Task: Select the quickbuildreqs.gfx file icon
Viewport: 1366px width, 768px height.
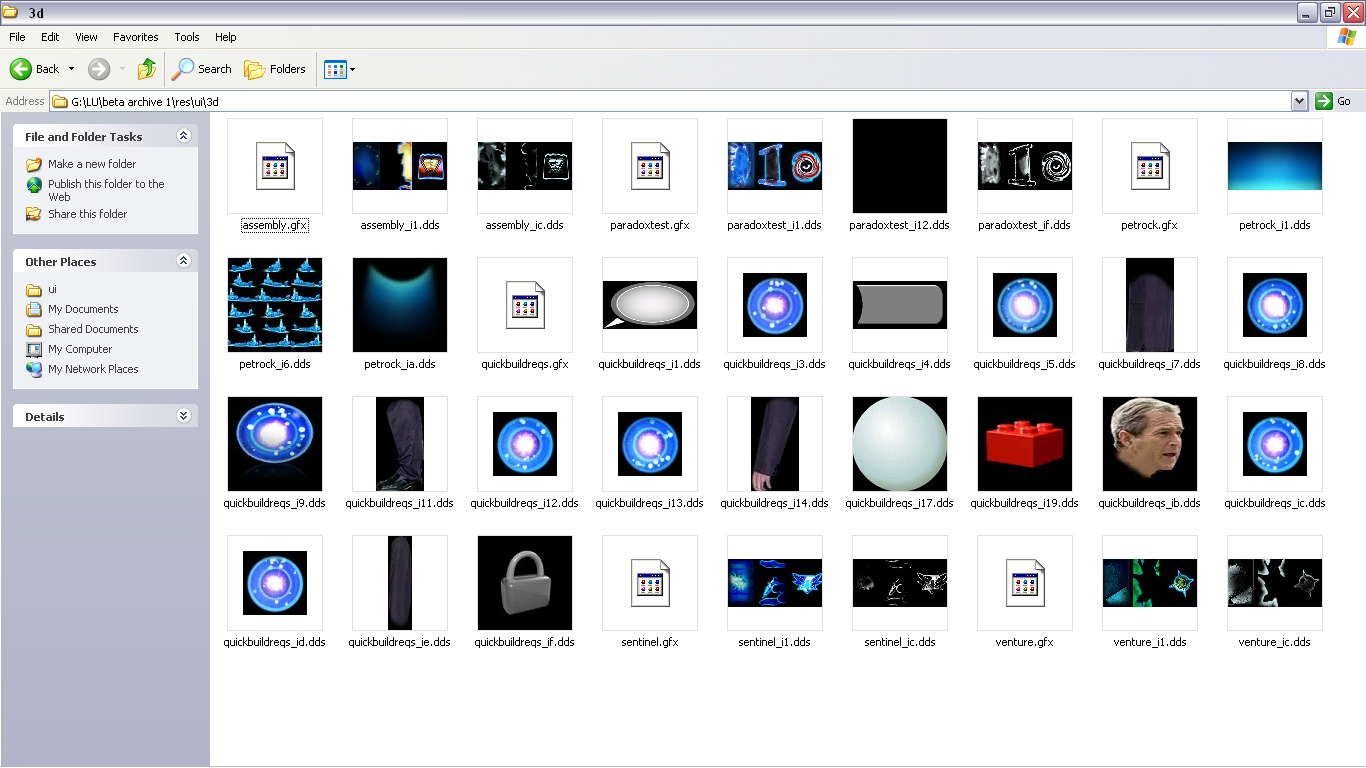Action: 525,305
